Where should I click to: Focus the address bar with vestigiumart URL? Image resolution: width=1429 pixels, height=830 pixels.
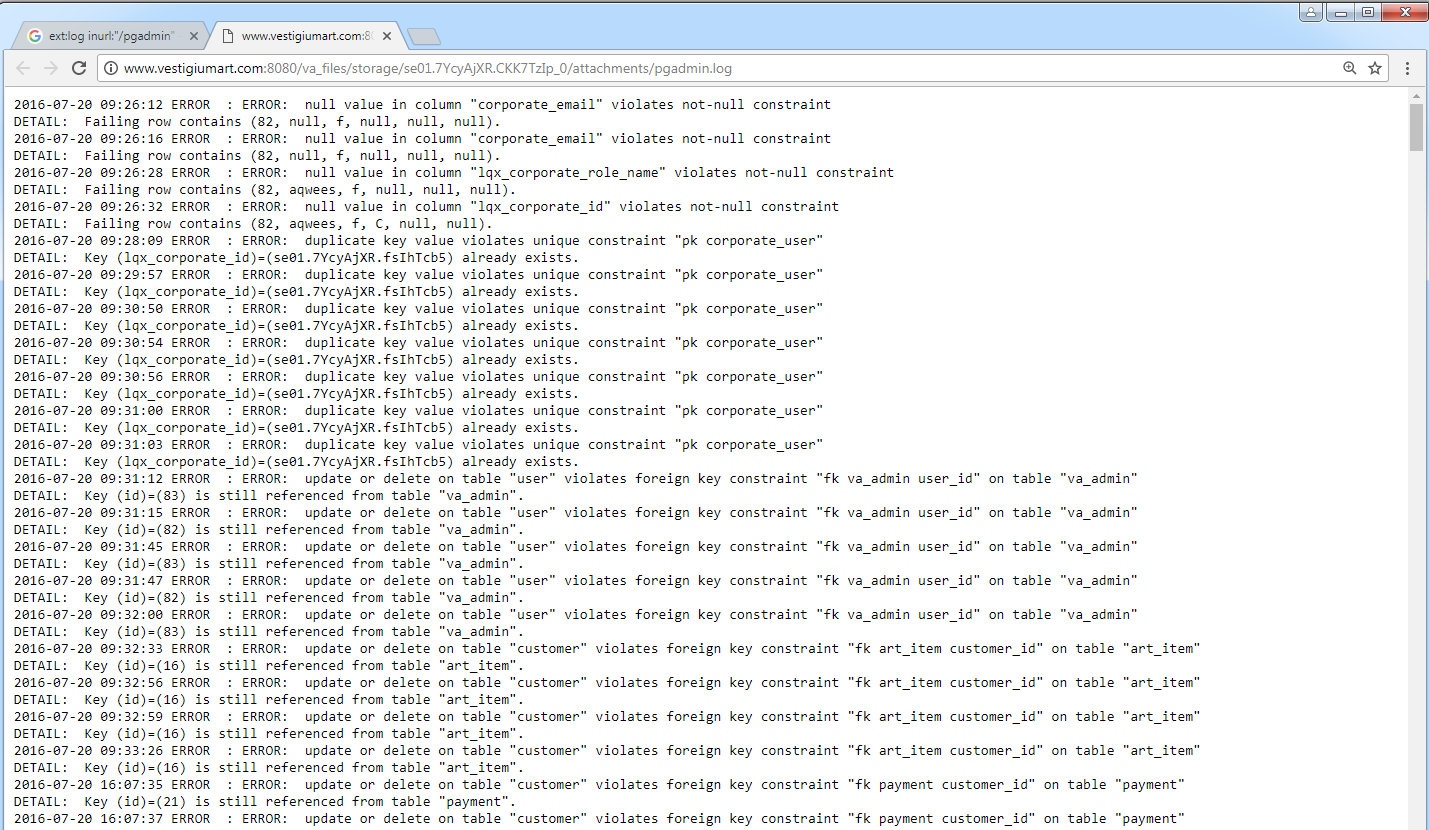pos(730,69)
